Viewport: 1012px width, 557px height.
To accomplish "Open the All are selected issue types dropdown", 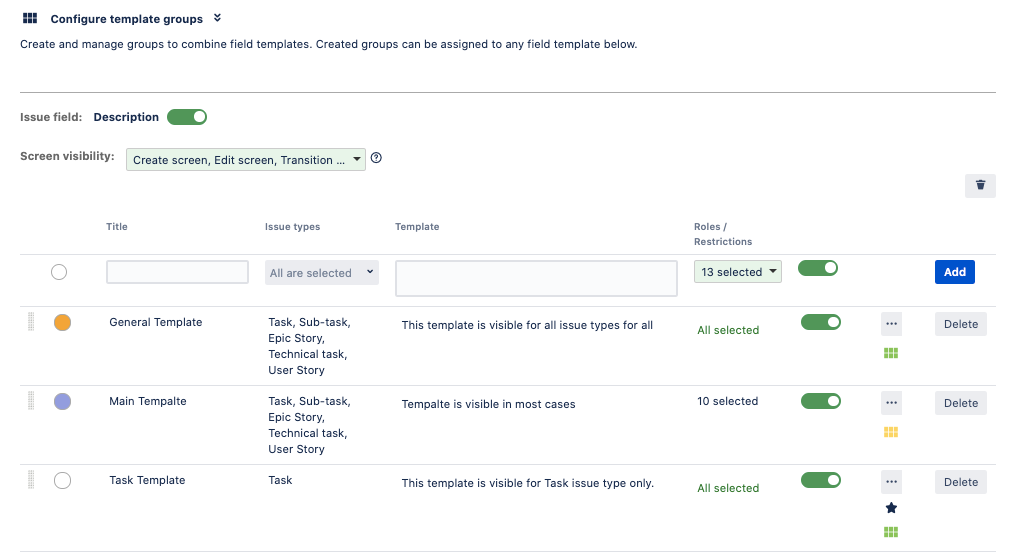I will 321,272.
